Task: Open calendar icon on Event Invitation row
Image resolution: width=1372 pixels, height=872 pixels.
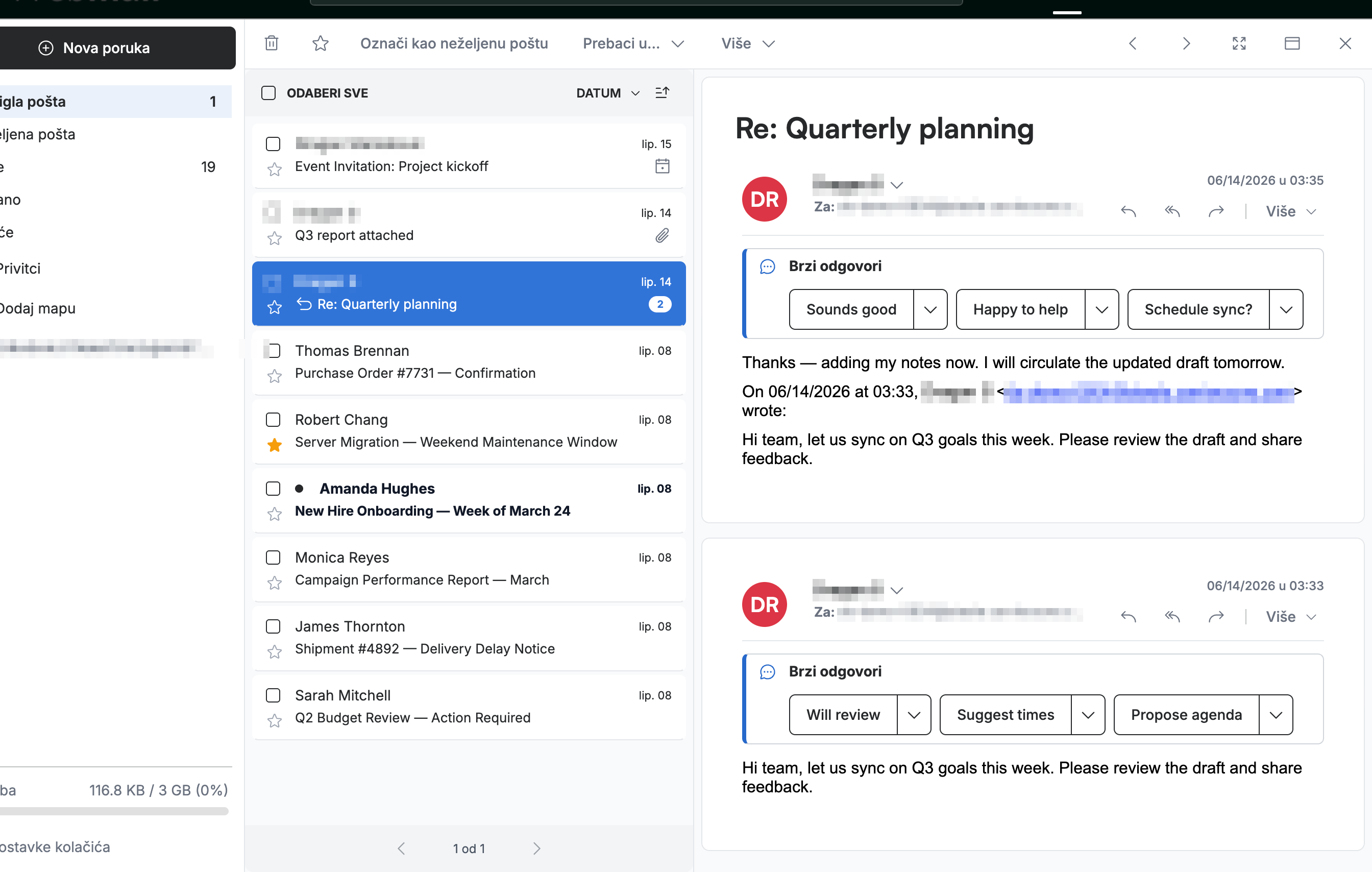Action: (x=662, y=166)
